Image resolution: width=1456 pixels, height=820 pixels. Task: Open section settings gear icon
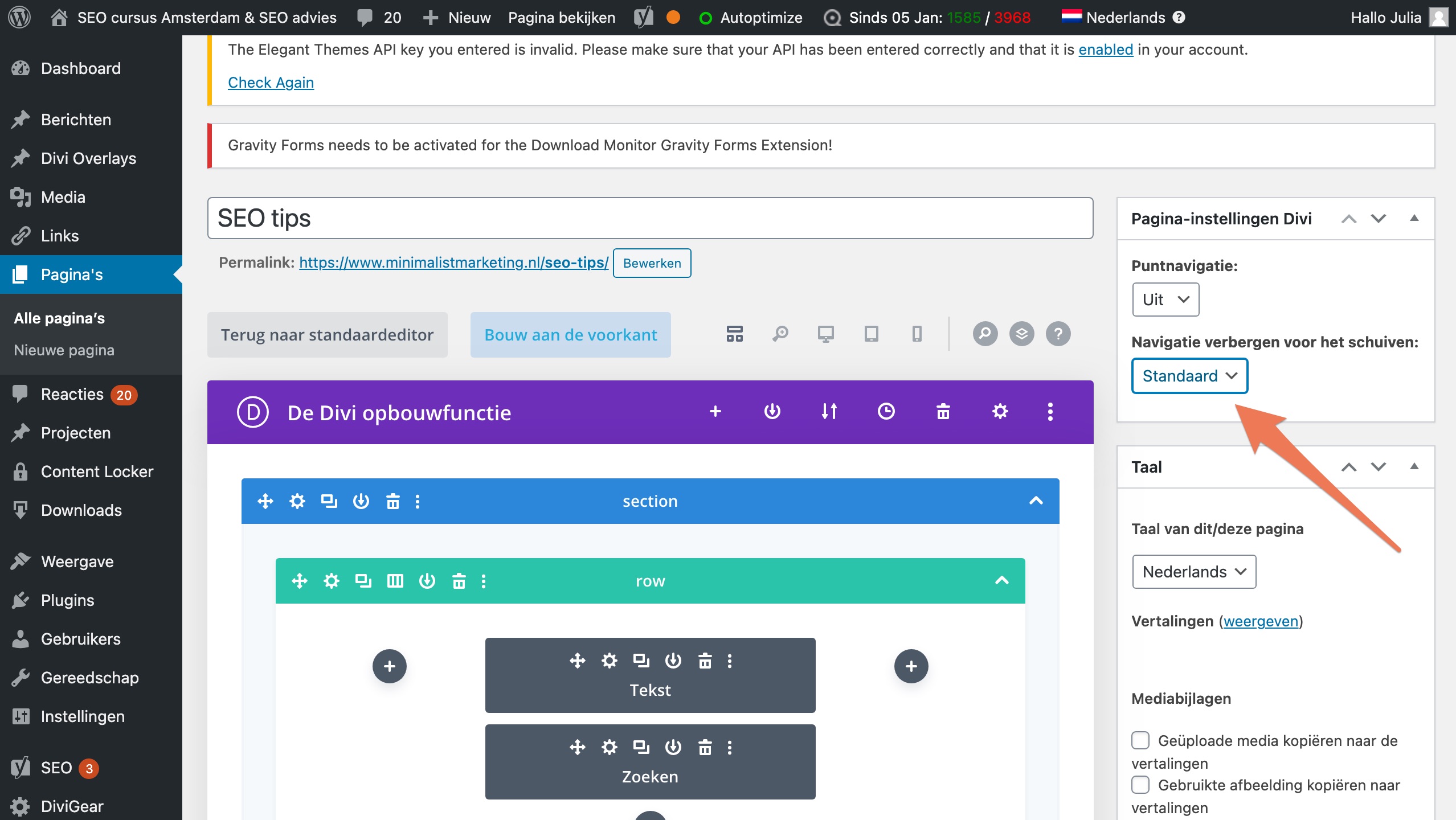(x=297, y=501)
